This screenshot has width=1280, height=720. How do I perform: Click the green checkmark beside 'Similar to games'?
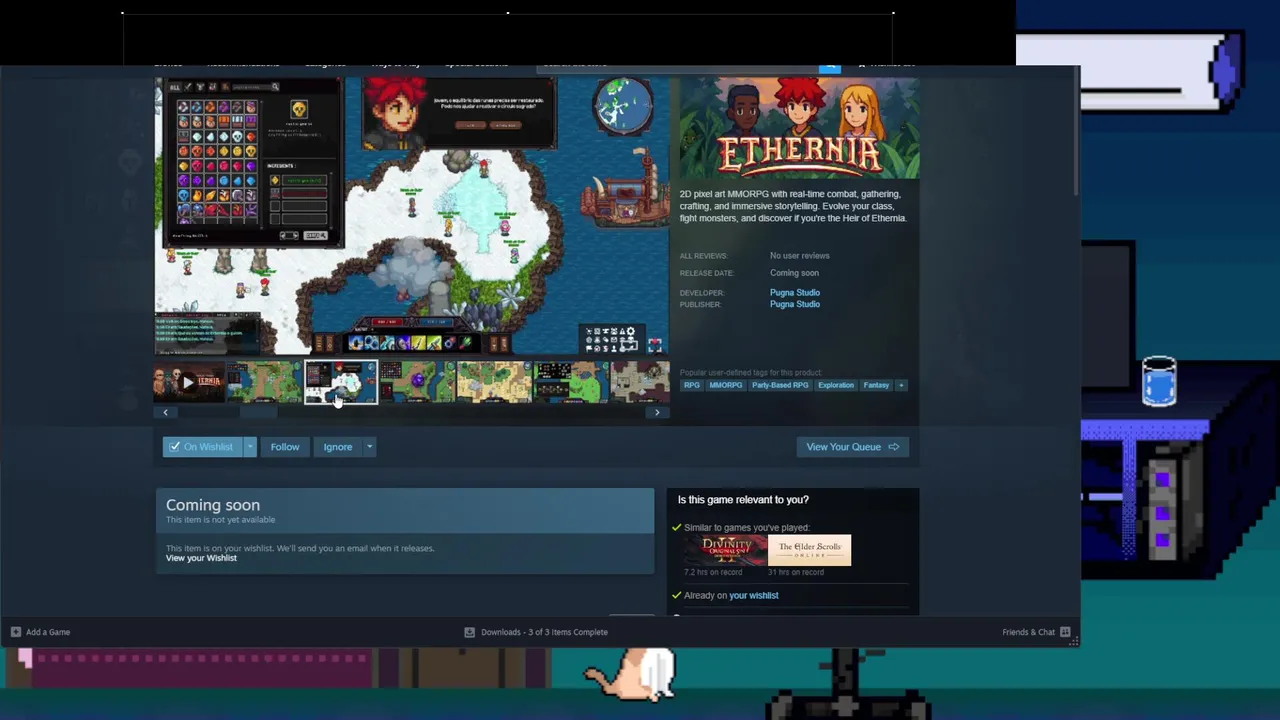[677, 527]
